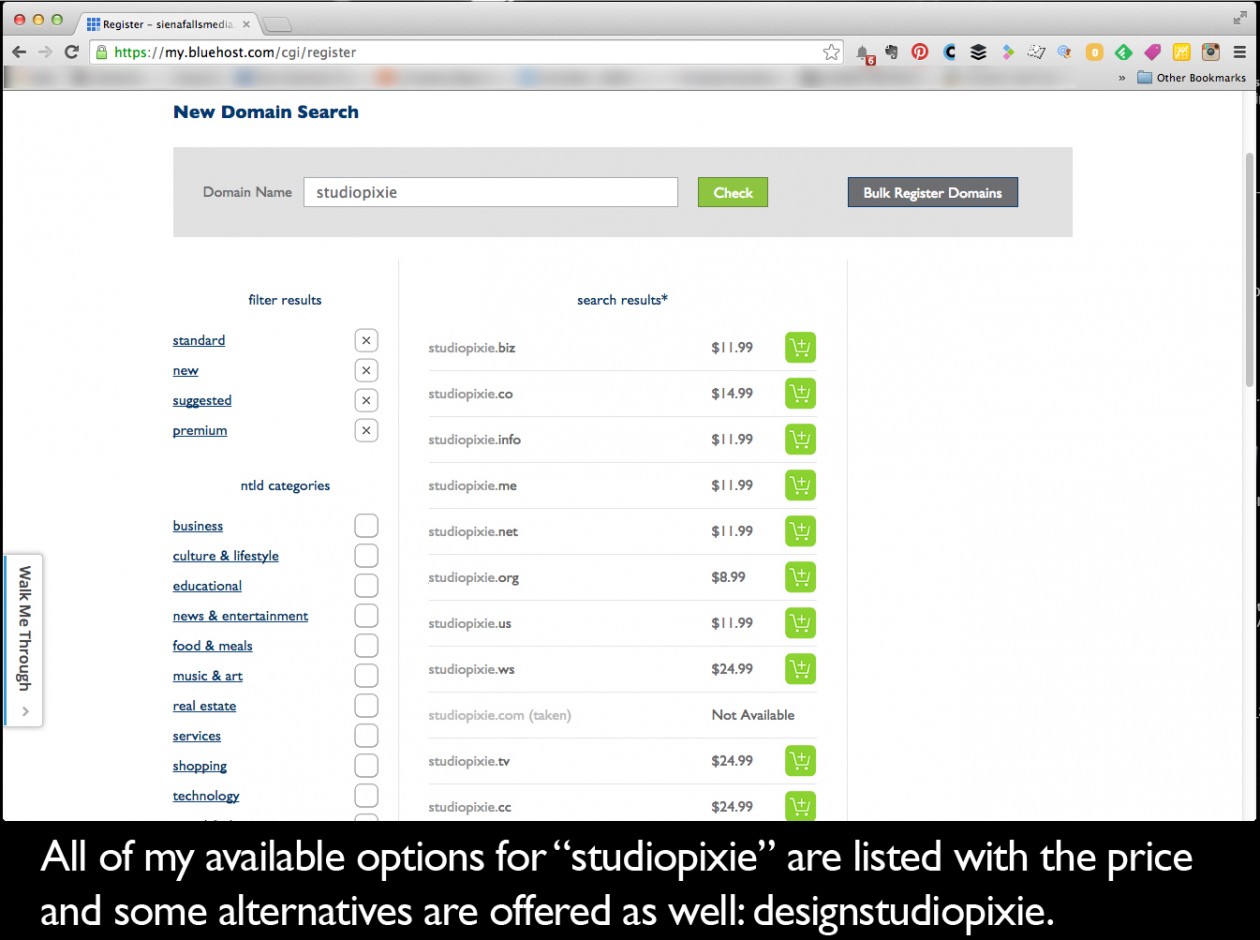Image resolution: width=1260 pixels, height=940 pixels.
Task: Open the green Feedly extension
Action: point(1123,52)
